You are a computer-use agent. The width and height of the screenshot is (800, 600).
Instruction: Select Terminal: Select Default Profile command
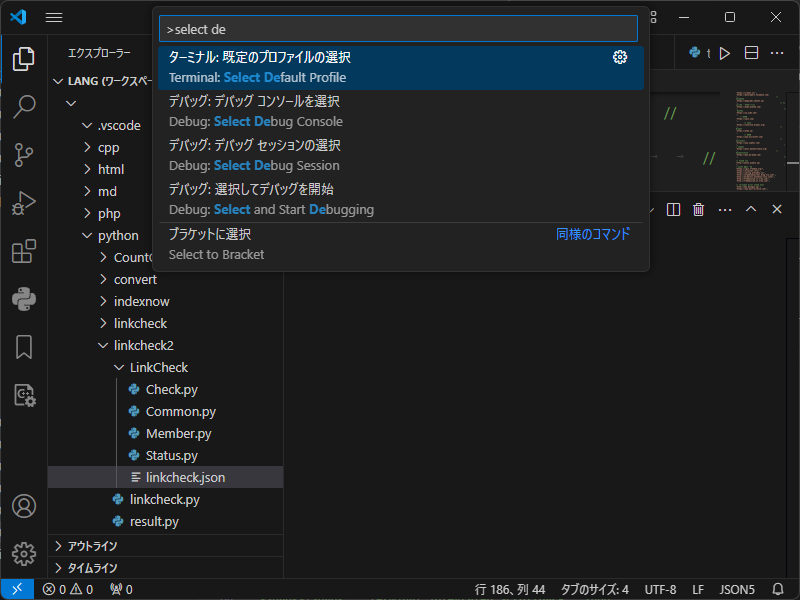pyautogui.click(x=401, y=68)
